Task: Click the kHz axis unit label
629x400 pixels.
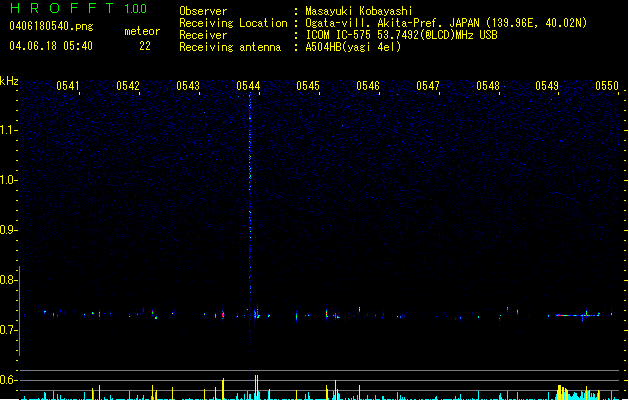Action: coord(9,81)
